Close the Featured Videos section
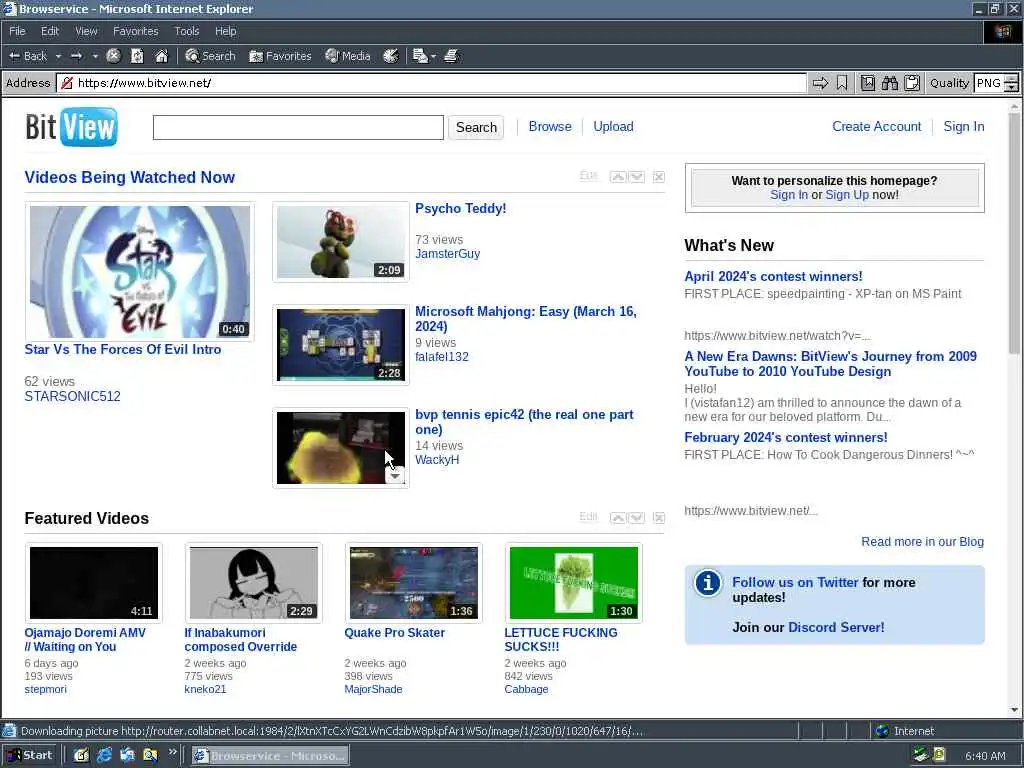This screenshot has height=768, width=1024. 659,518
